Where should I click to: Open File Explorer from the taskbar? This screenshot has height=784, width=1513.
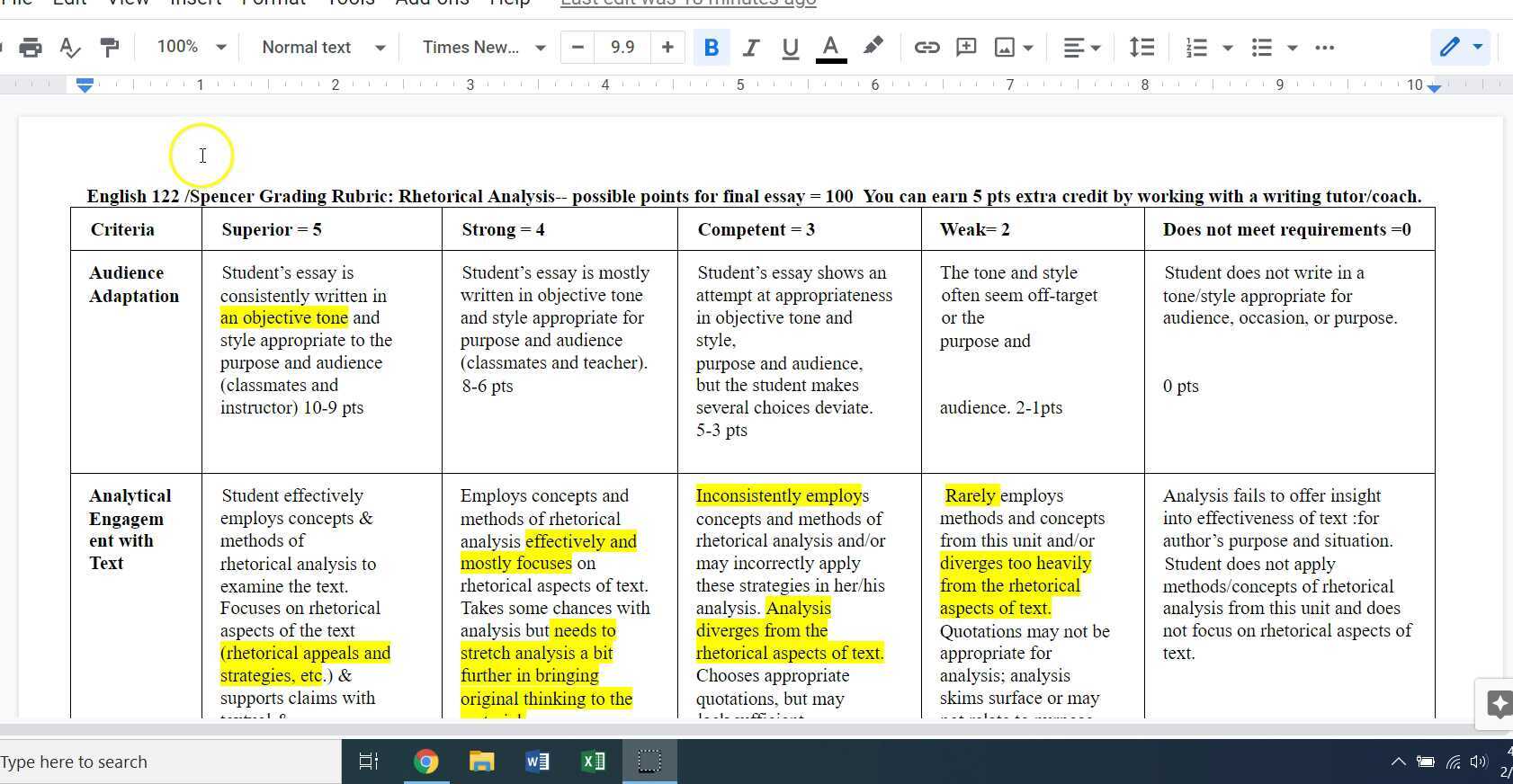[481, 762]
